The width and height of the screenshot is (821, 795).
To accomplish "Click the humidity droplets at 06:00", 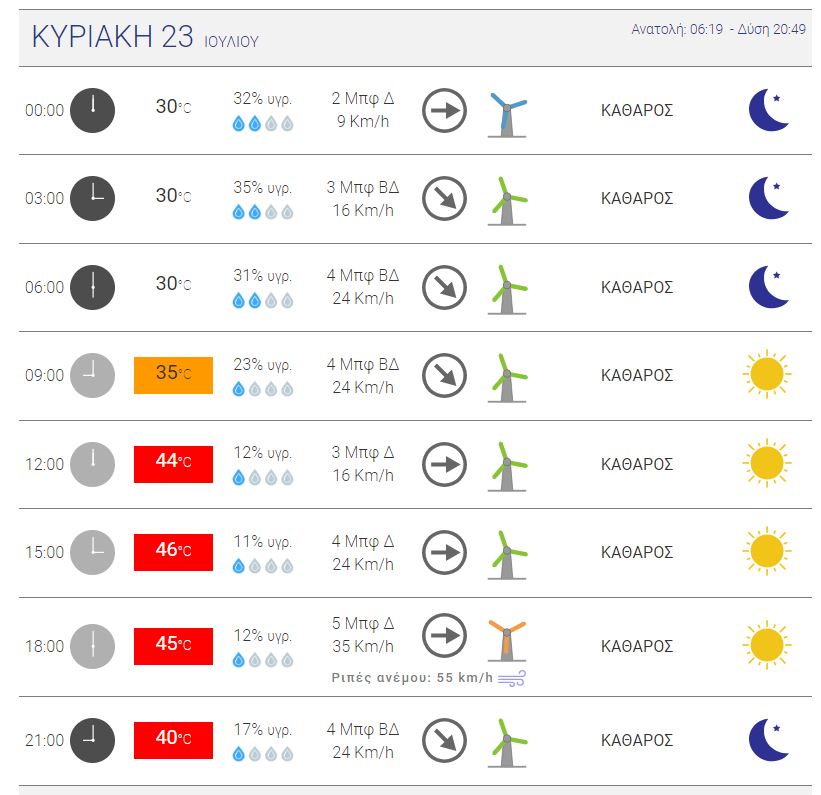I will [x=263, y=301].
